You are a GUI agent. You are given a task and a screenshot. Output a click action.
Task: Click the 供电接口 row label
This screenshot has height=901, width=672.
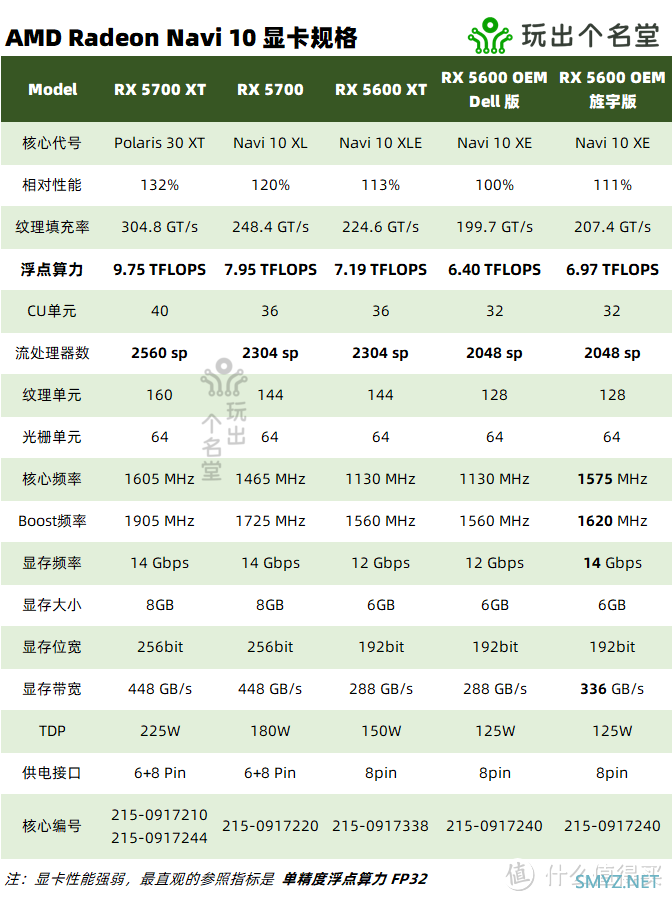point(52,773)
